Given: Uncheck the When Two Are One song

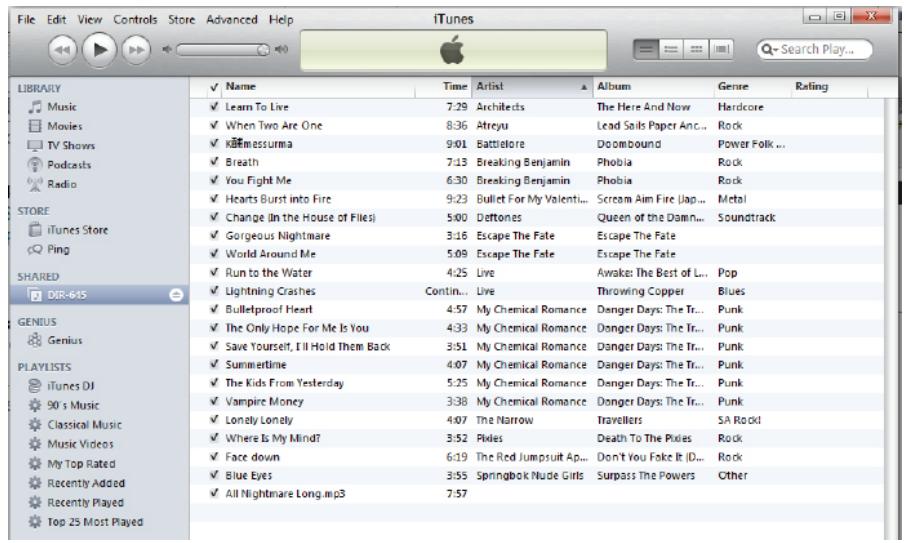Looking at the screenshot, I should (x=214, y=125).
